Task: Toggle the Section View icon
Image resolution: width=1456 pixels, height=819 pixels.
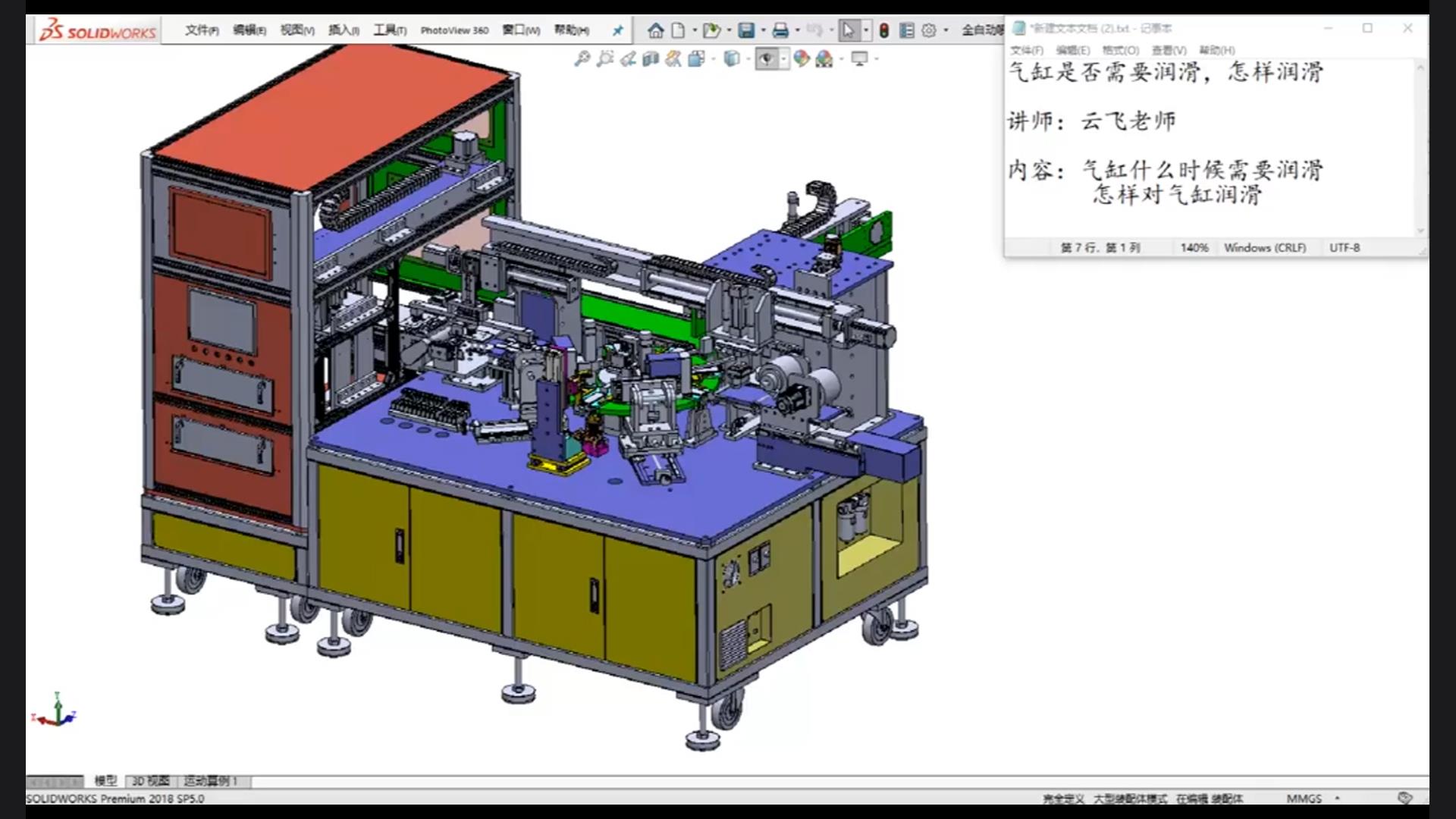Action: tap(651, 58)
